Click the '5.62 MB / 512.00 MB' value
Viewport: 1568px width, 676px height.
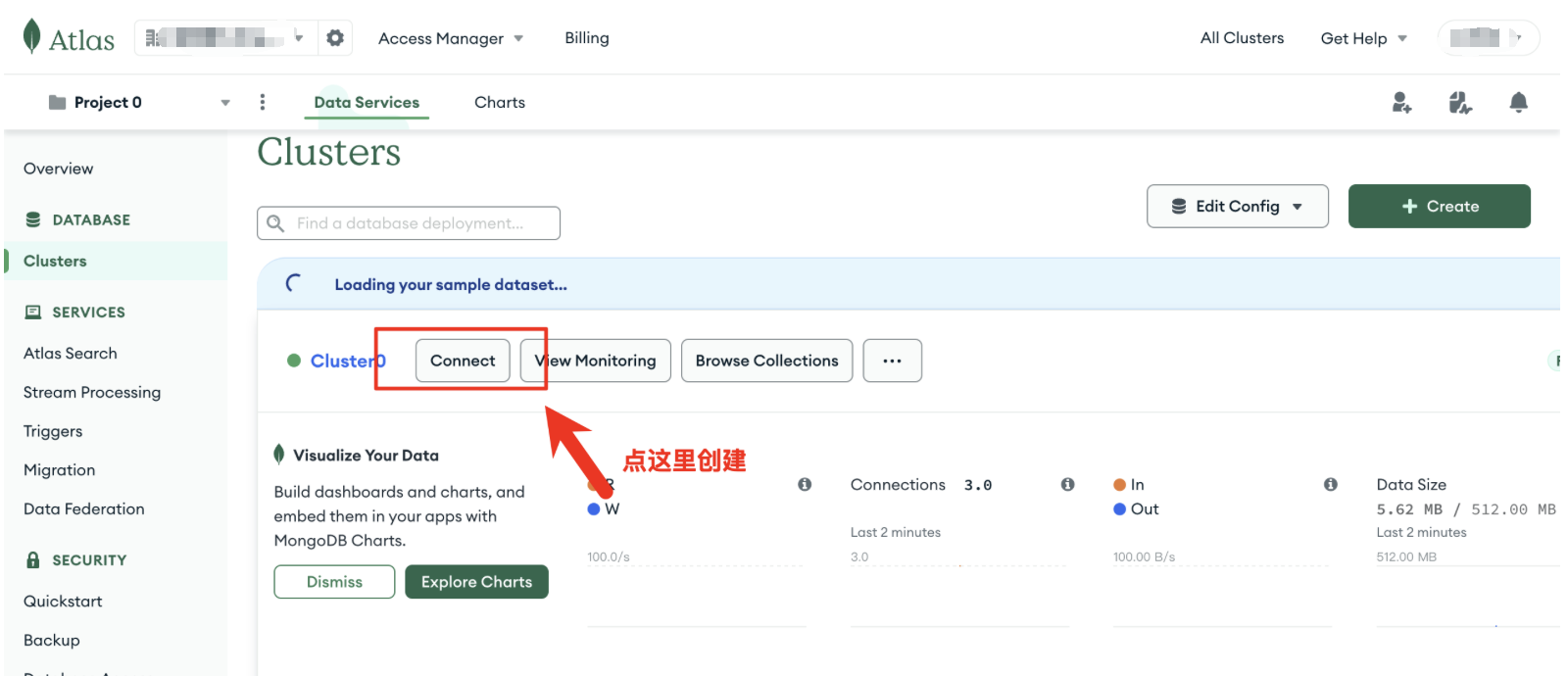pyautogui.click(x=1466, y=509)
